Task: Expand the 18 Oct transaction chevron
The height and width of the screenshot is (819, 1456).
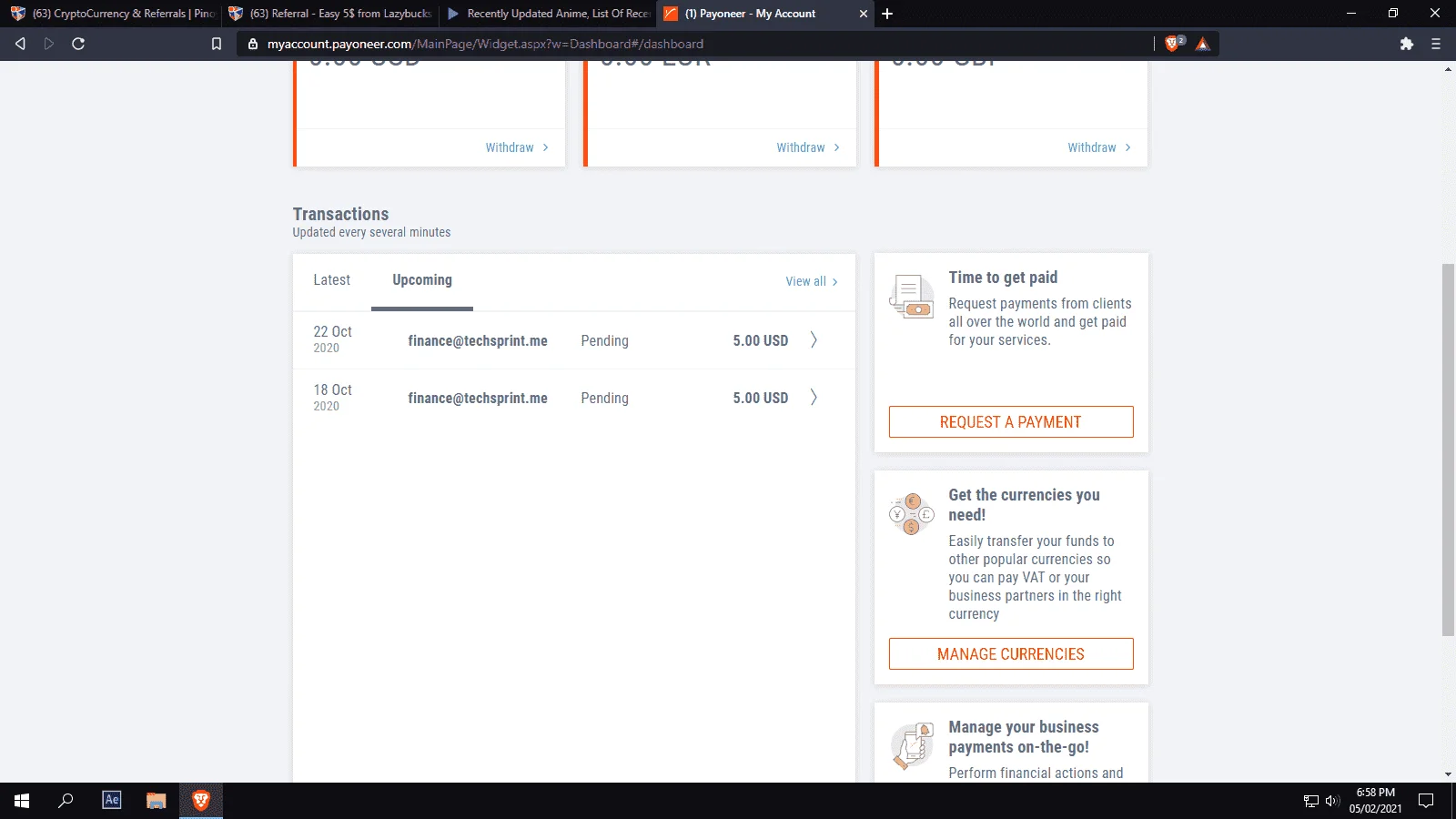Action: point(814,398)
